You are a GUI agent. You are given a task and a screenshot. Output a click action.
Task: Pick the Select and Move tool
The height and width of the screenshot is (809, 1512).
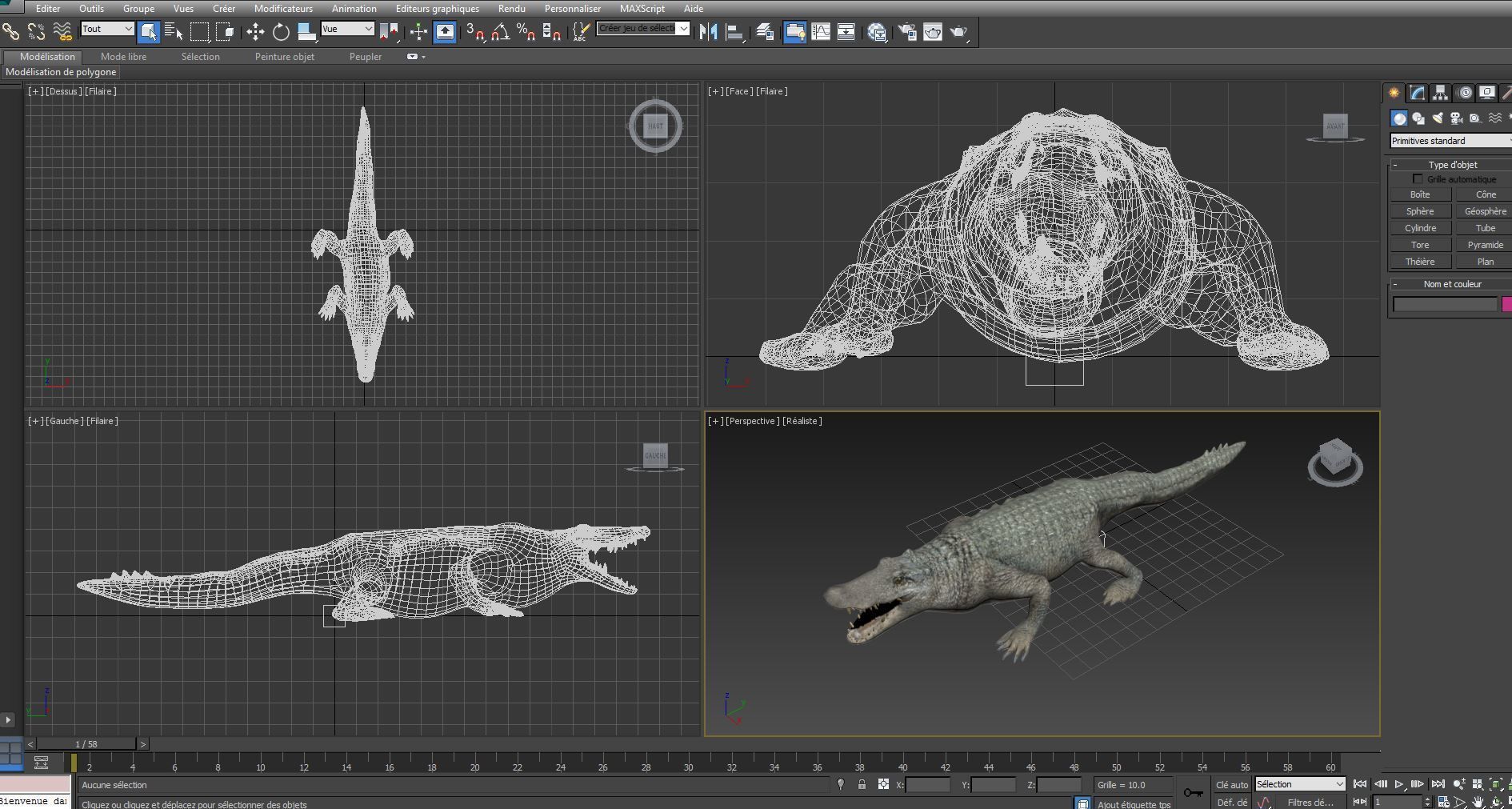(x=255, y=32)
